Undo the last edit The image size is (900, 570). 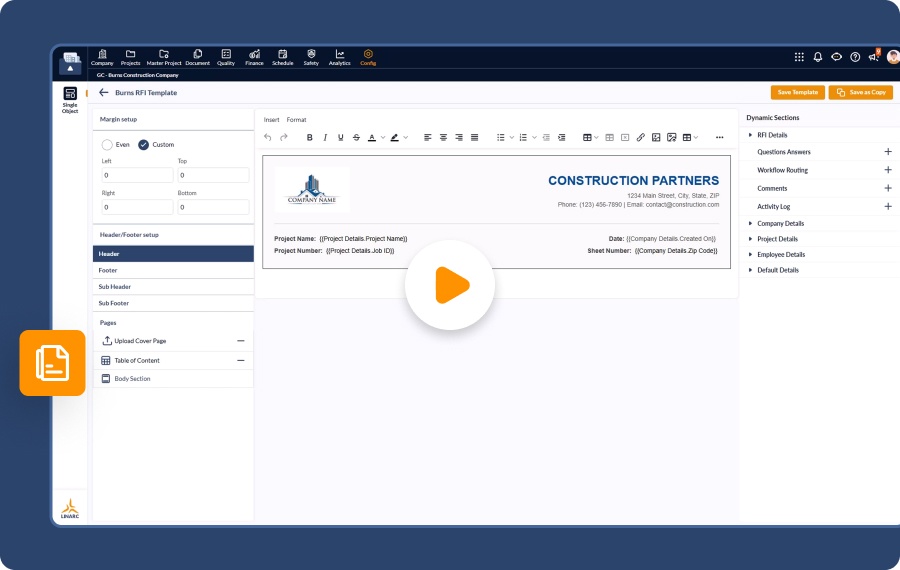(267, 137)
